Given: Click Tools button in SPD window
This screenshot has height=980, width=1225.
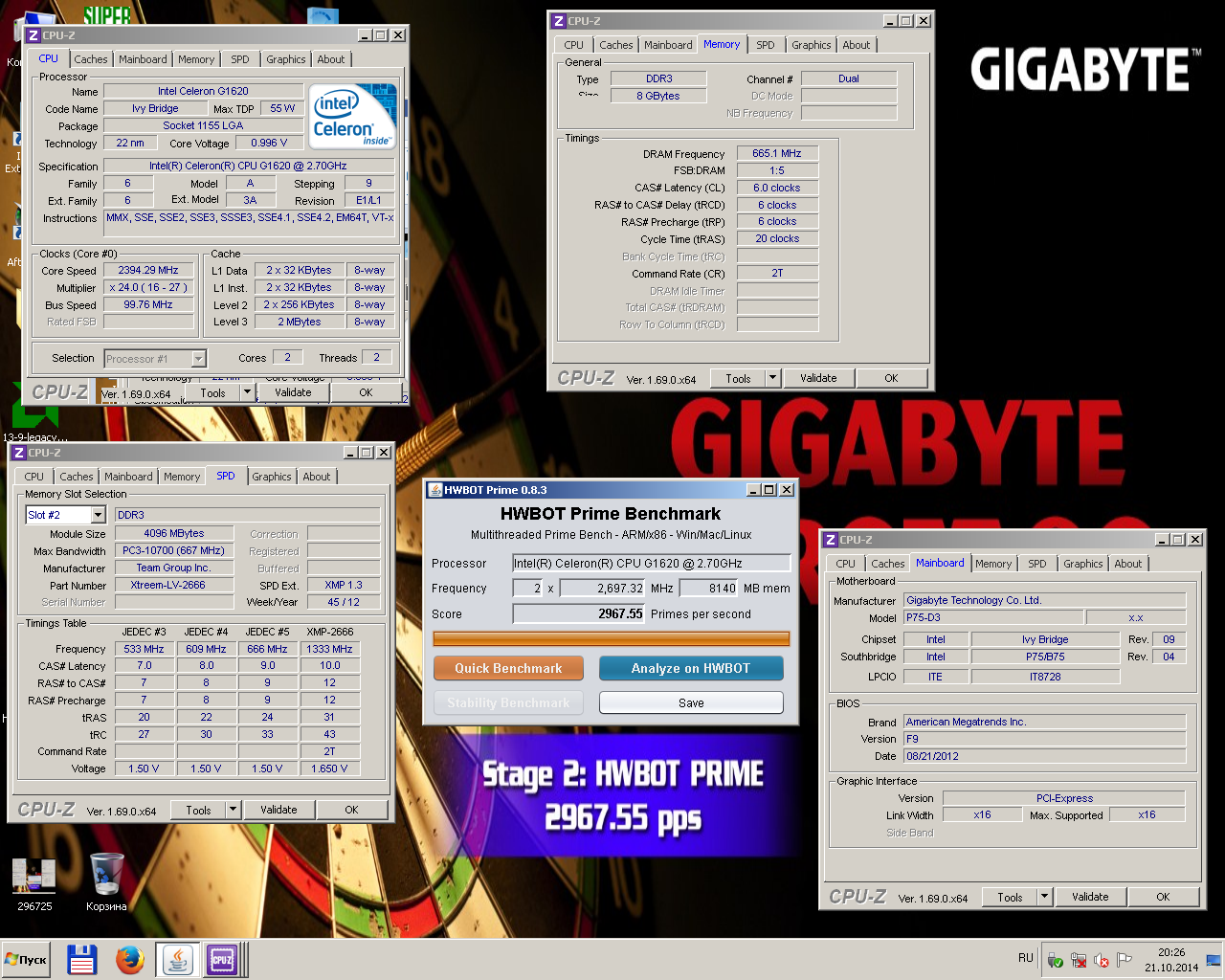Looking at the screenshot, I should point(198,810).
